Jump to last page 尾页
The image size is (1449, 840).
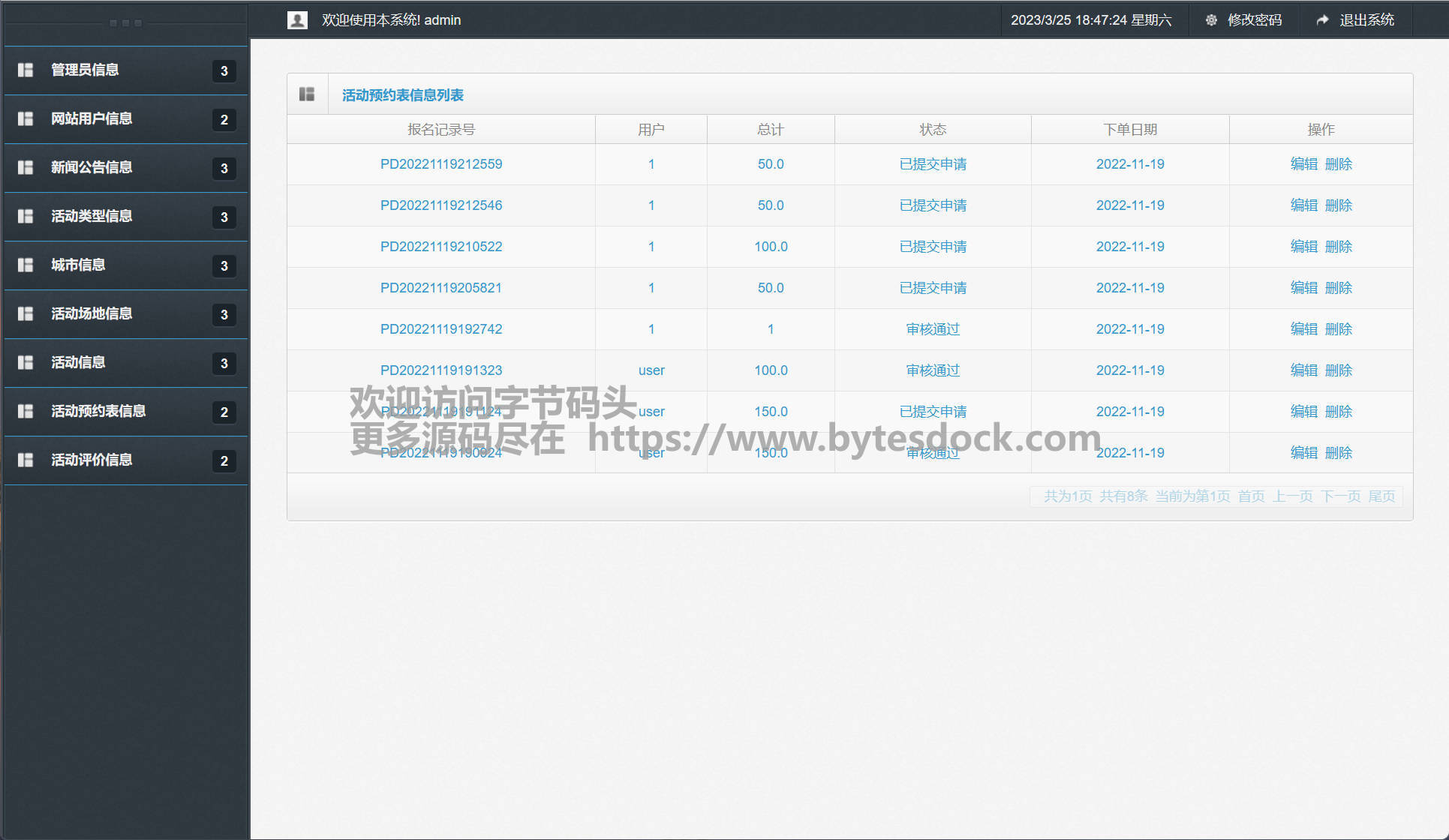pos(1381,496)
